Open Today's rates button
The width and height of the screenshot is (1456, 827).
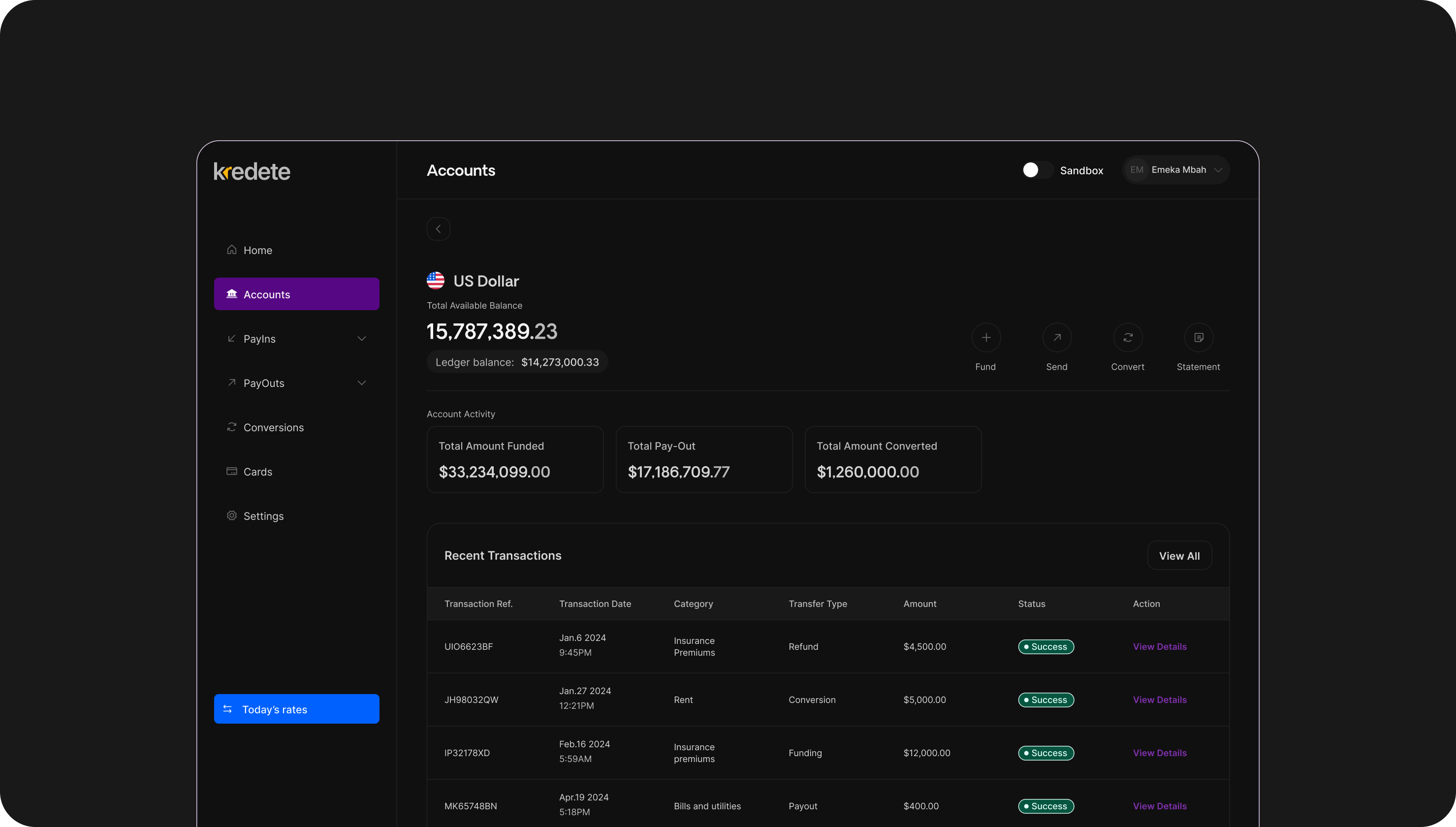(296, 709)
